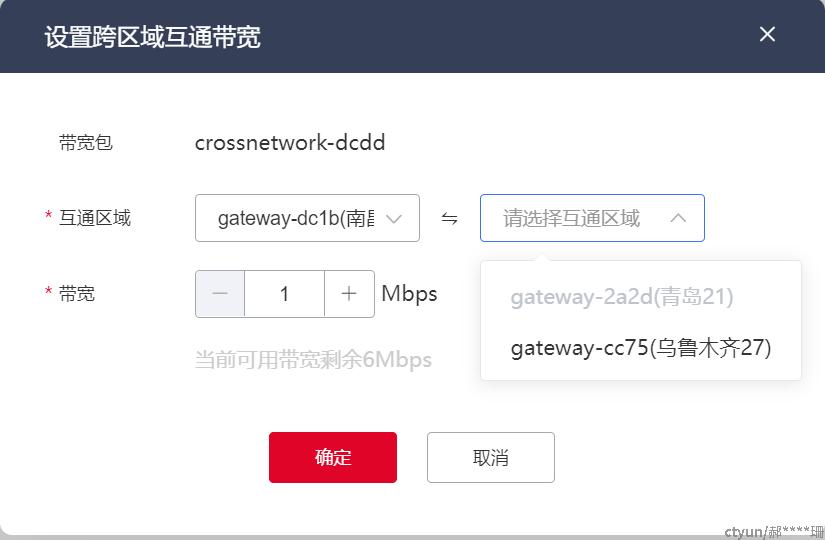Image resolution: width=825 pixels, height=540 pixels.
Task: Click the 请选择互通区域 dropdown field
Action: (x=592, y=218)
